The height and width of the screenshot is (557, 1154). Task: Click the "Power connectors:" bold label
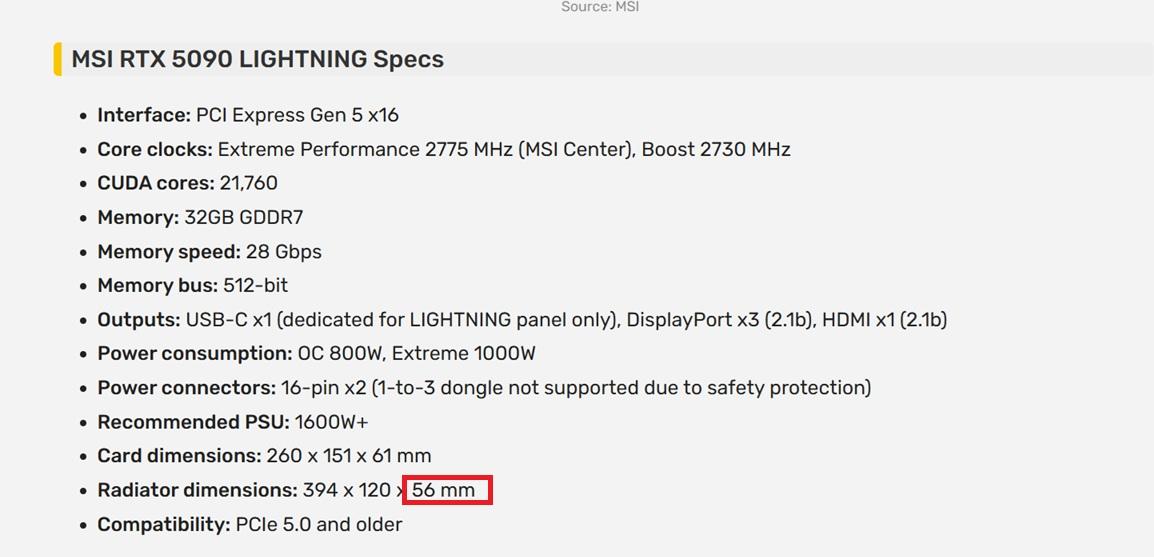point(186,388)
